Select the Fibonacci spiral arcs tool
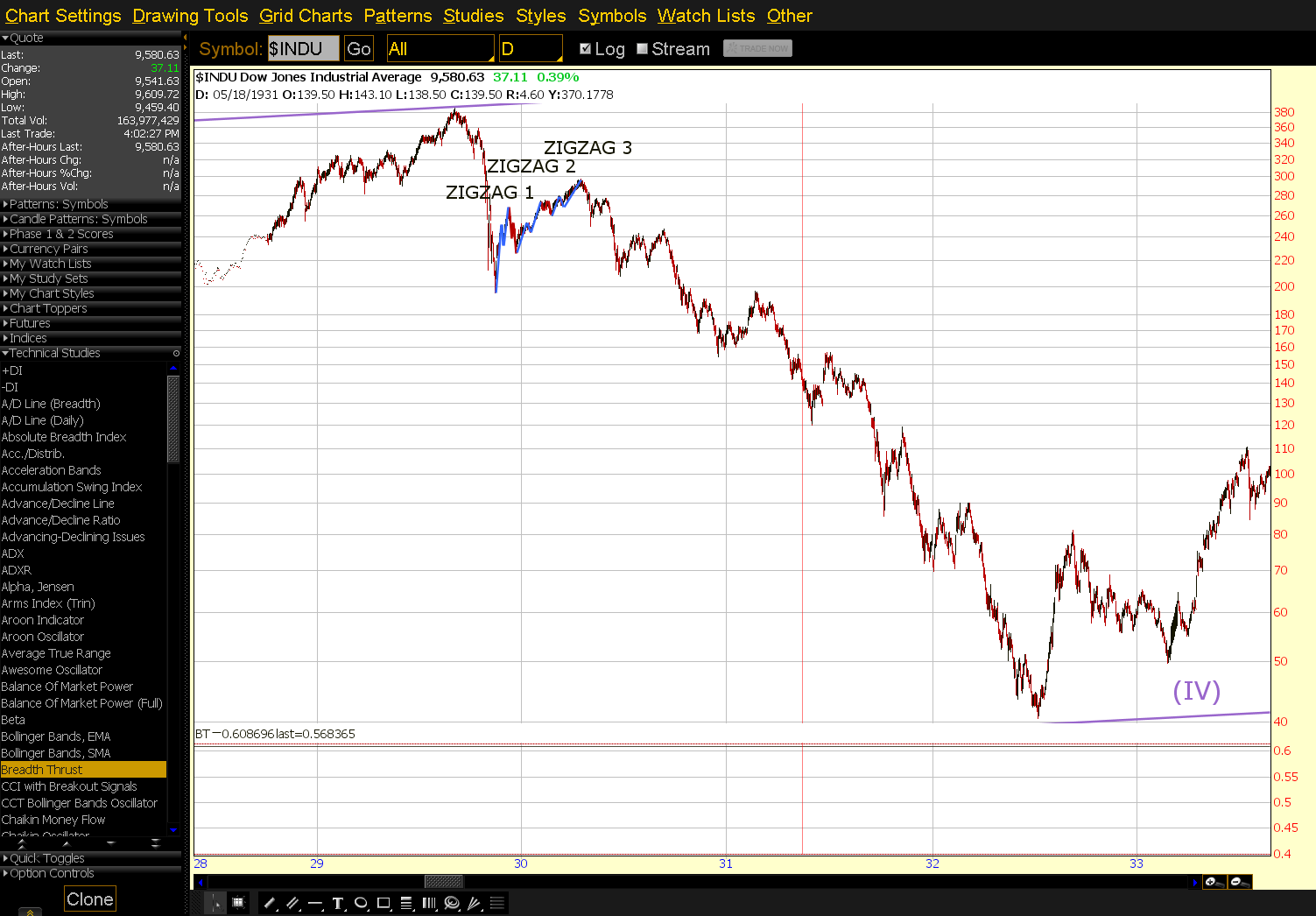The height and width of the screenshot is (916, 1316). (x=452, y=903)
